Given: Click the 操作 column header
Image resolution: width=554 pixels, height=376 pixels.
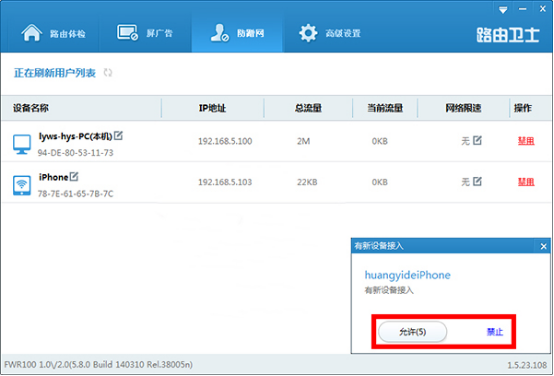Looking at the screenshot, I should (x=523, y=108).
